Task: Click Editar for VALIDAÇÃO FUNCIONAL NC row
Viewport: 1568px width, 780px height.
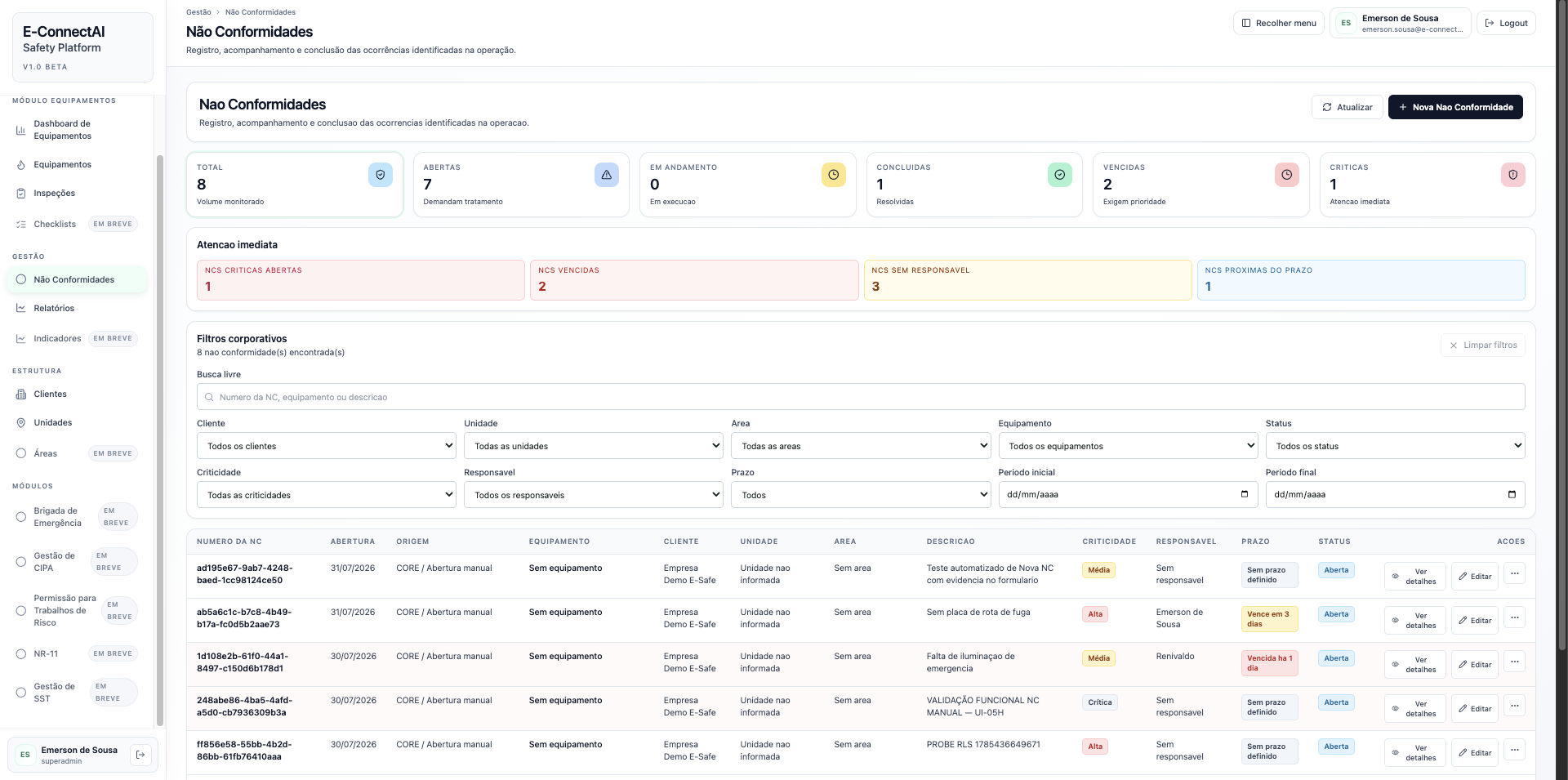Action: 1475,709
